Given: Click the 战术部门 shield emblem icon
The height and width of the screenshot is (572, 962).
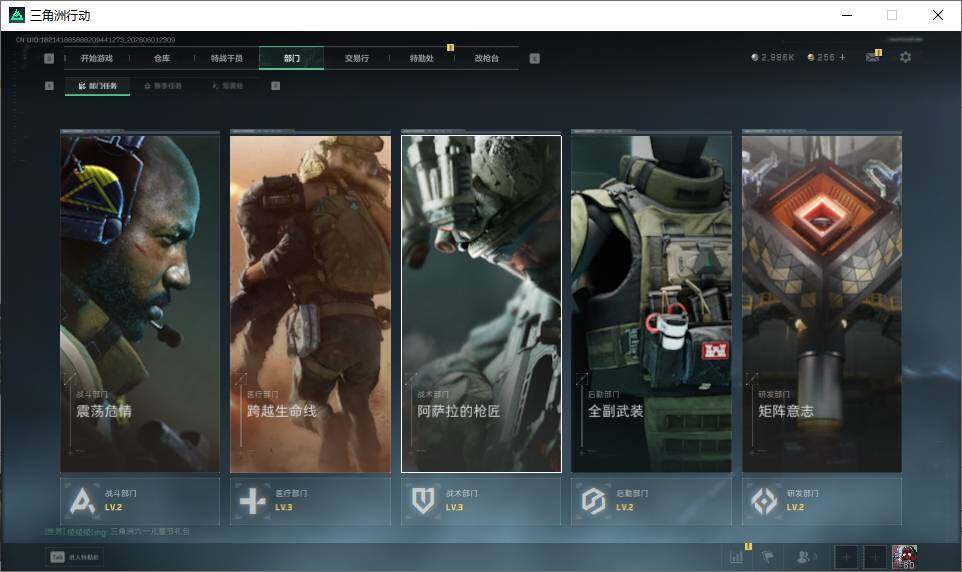Looking at the screenshot, I should click(423, 501).
